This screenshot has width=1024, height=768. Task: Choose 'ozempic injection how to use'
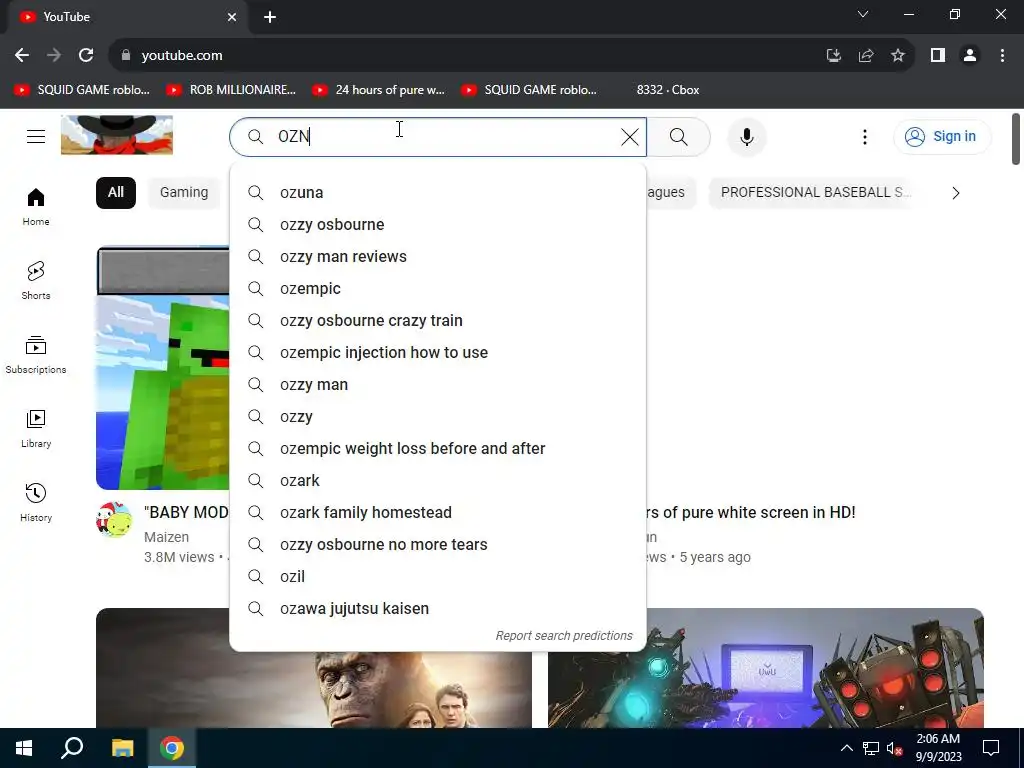click(x=438, y=353)
